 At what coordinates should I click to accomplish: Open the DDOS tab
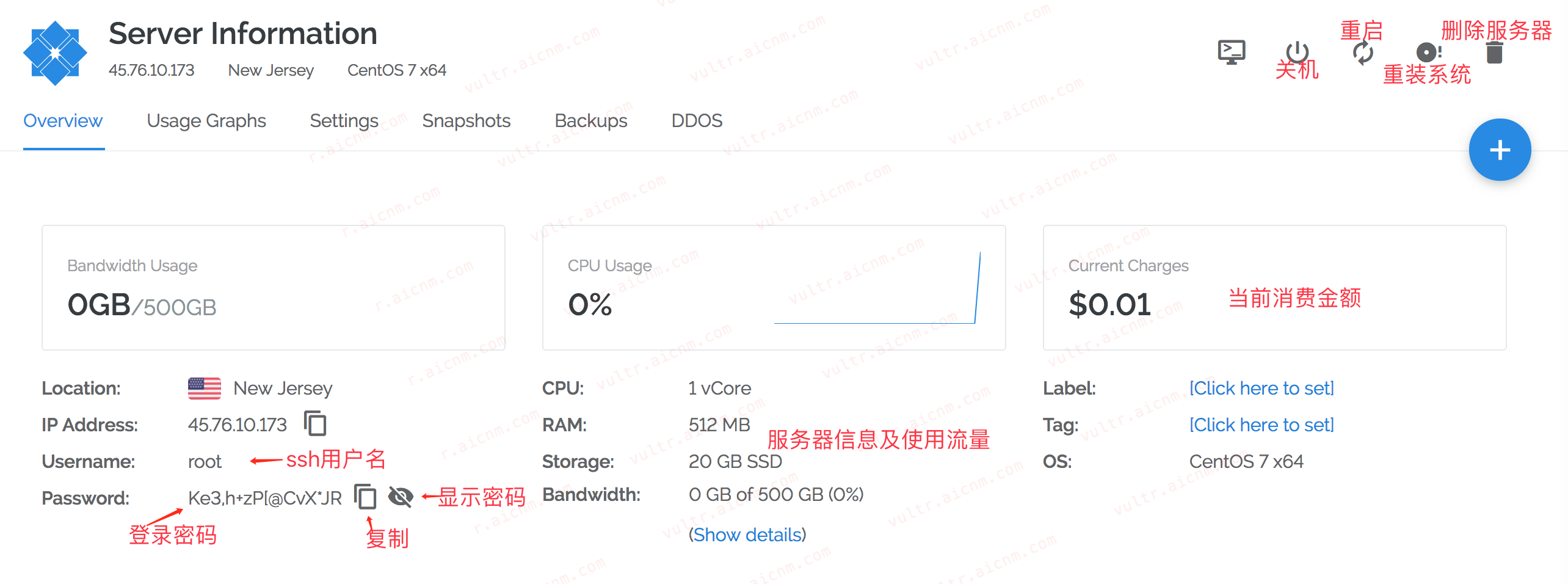pyautogui.click(x=697, y=121)
